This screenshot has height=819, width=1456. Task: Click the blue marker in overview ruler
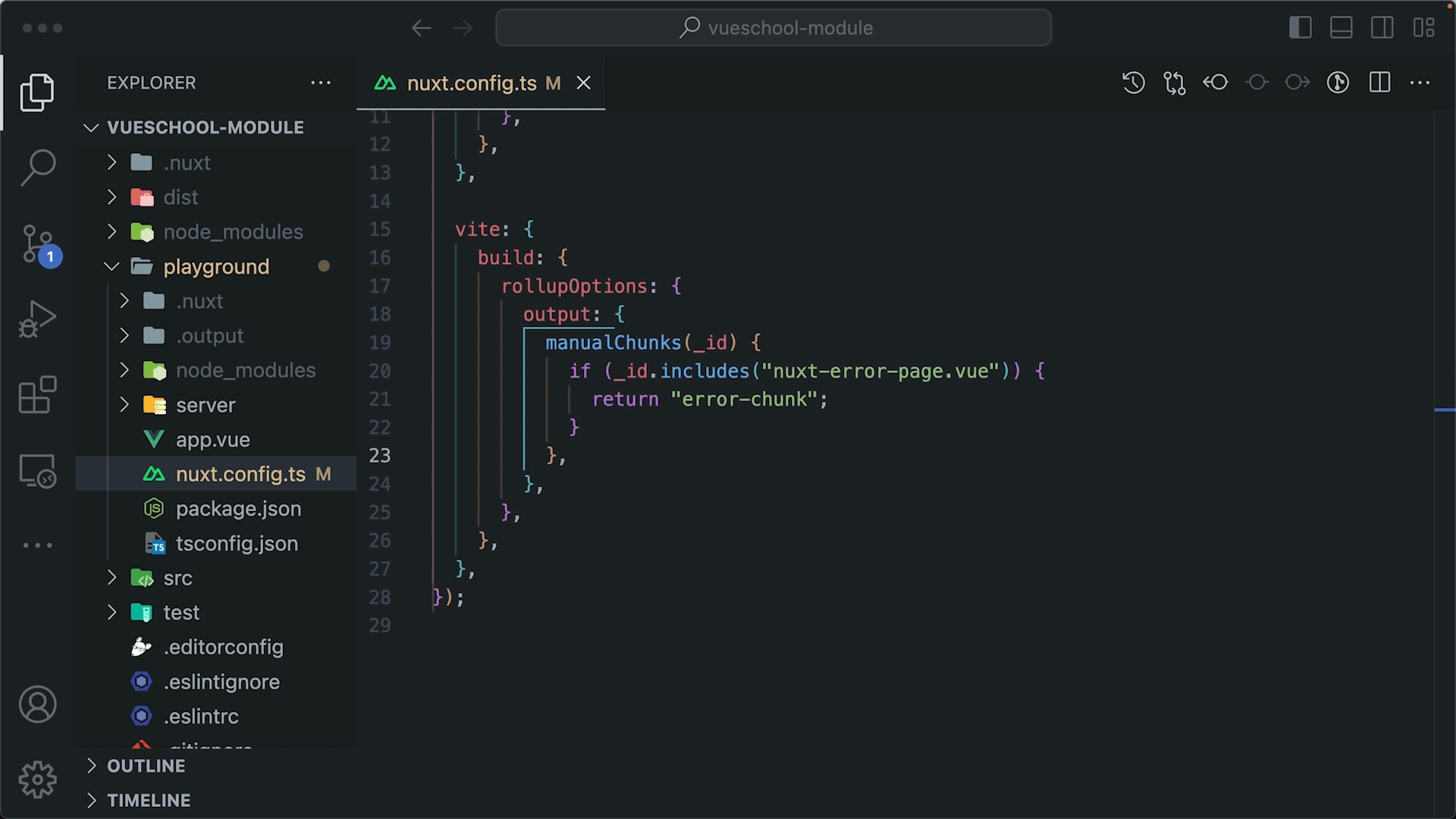[x=1445, y=410]
